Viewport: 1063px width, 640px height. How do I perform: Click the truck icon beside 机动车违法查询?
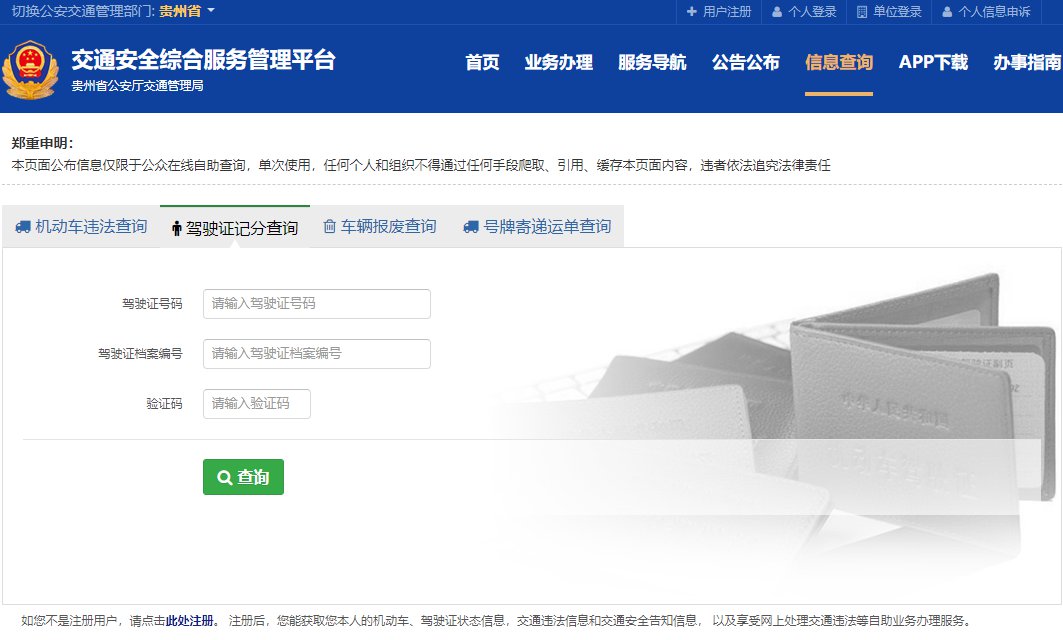[23, 227]
